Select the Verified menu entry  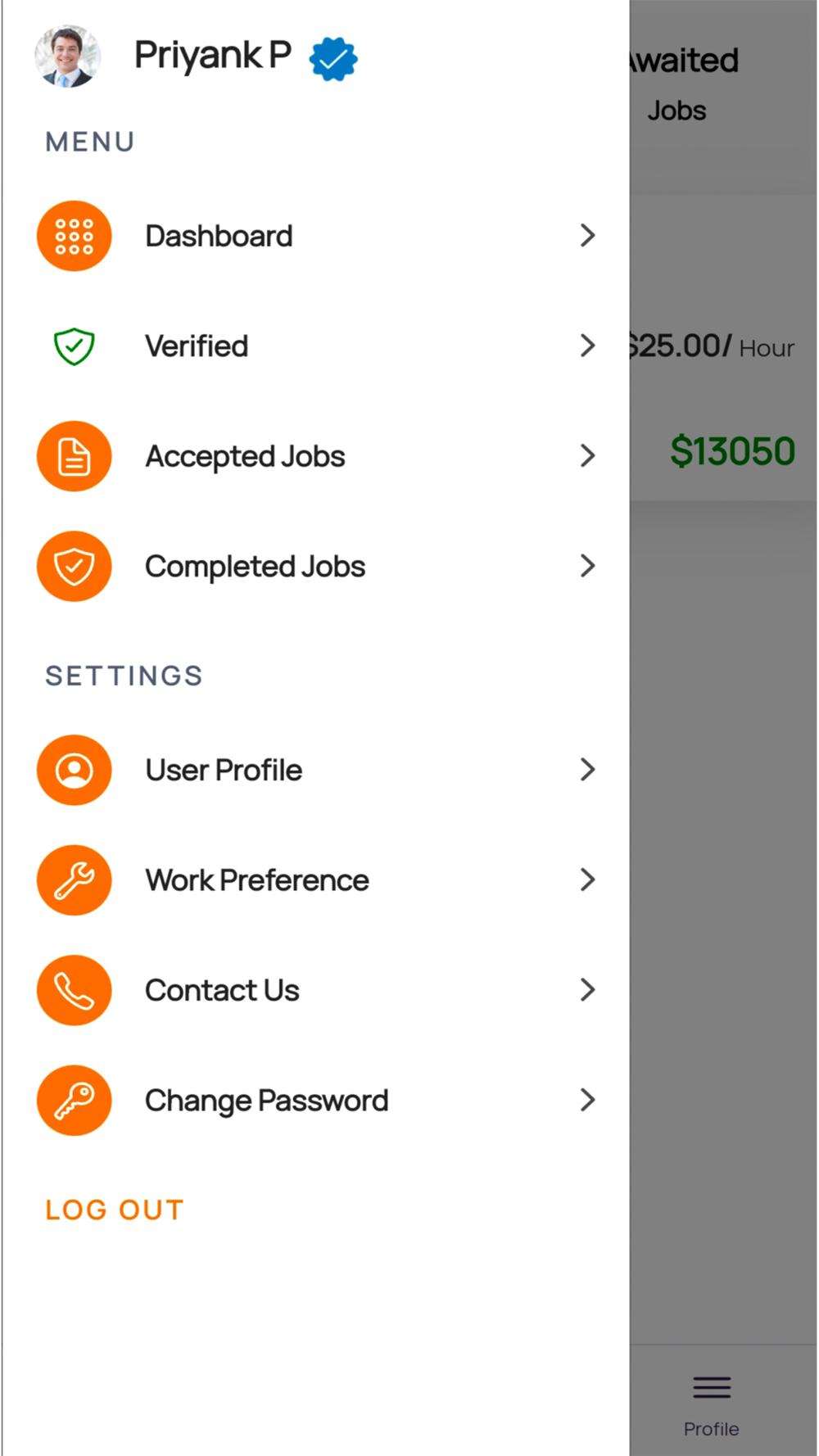(x=315, y=346)
